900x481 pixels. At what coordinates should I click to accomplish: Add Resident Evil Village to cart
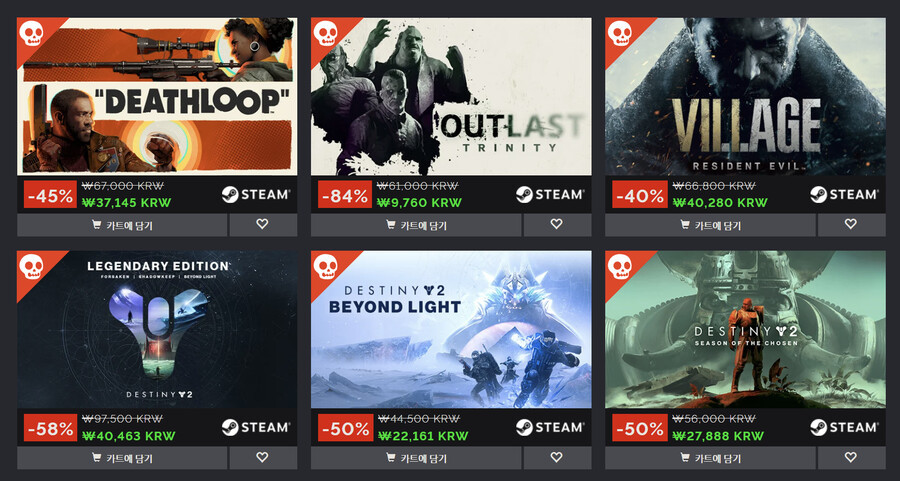coord(711,225)
